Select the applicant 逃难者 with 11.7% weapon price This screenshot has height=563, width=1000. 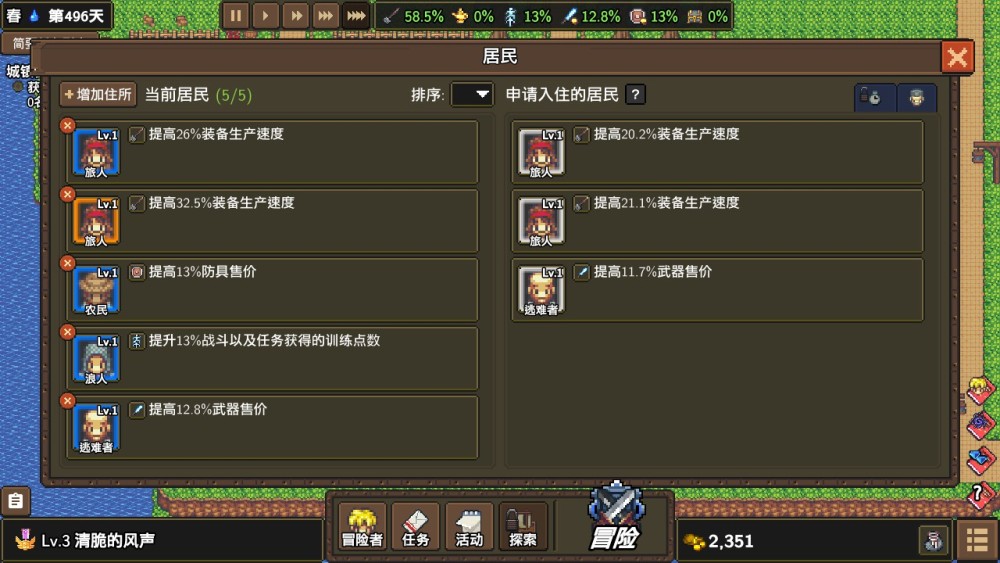point(717,290)
